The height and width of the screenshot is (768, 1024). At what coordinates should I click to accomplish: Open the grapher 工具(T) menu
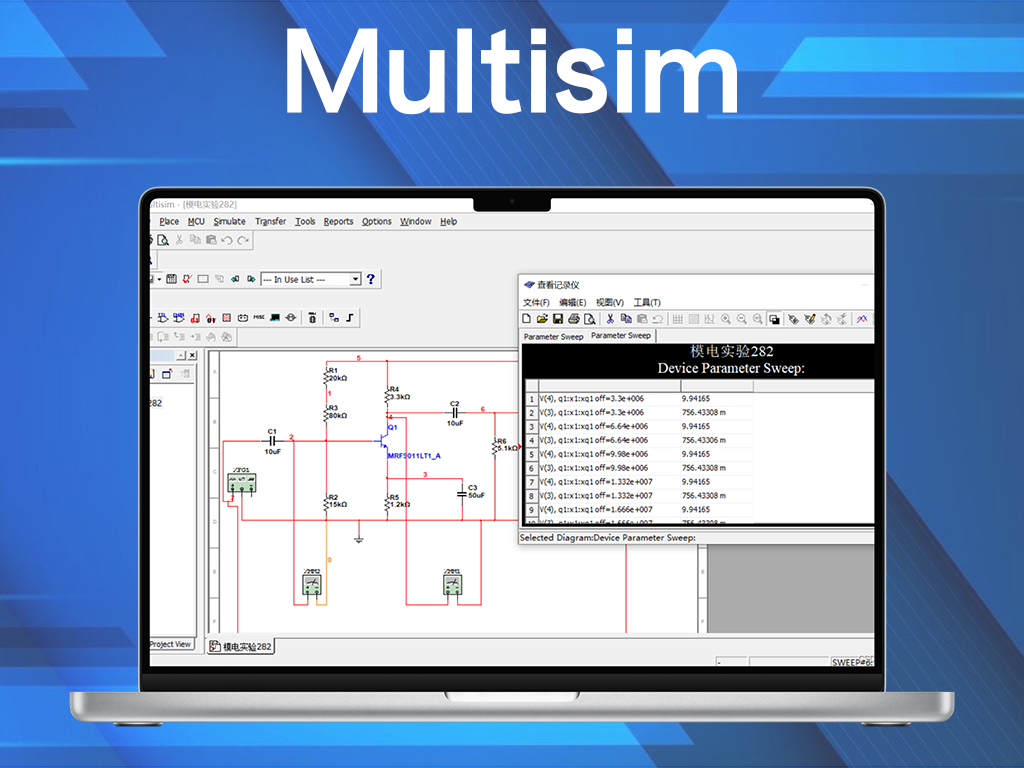click(x=647, y=302)
